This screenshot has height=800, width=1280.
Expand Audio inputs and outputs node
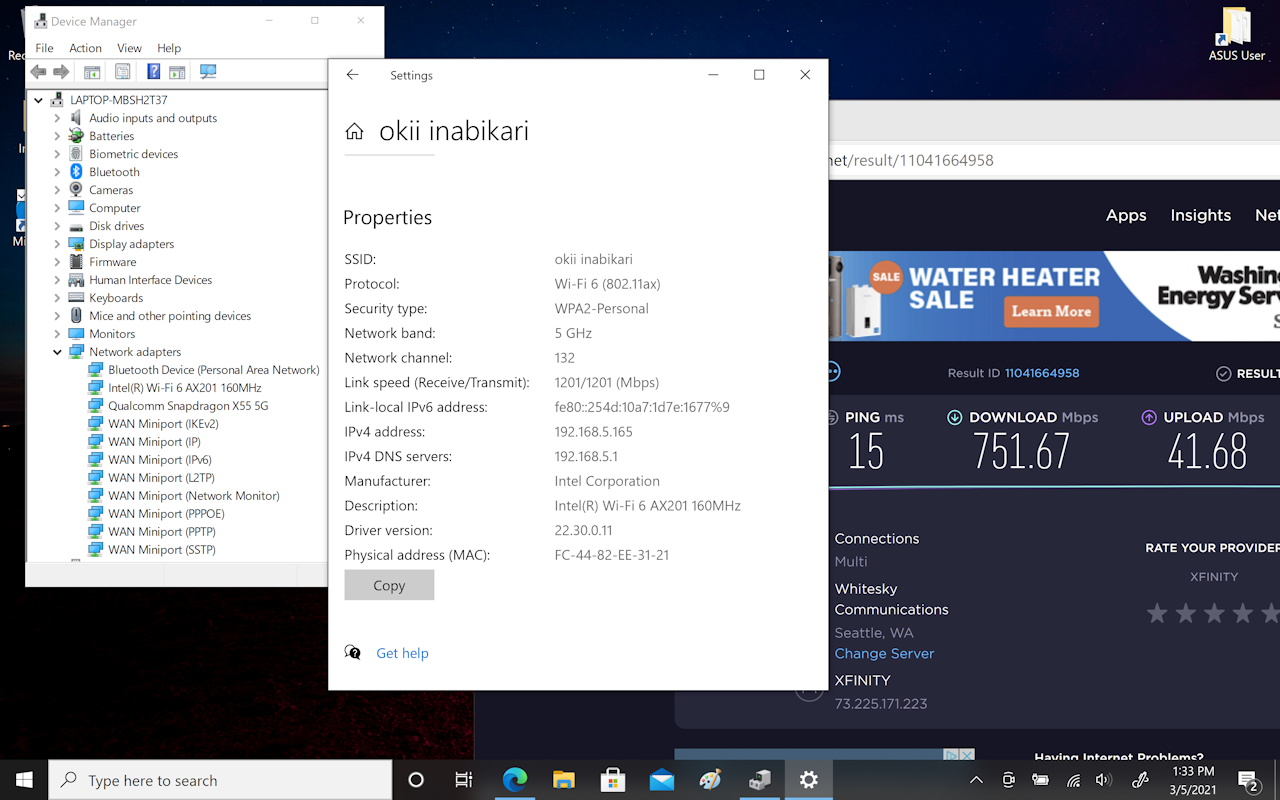coord(57,118)
